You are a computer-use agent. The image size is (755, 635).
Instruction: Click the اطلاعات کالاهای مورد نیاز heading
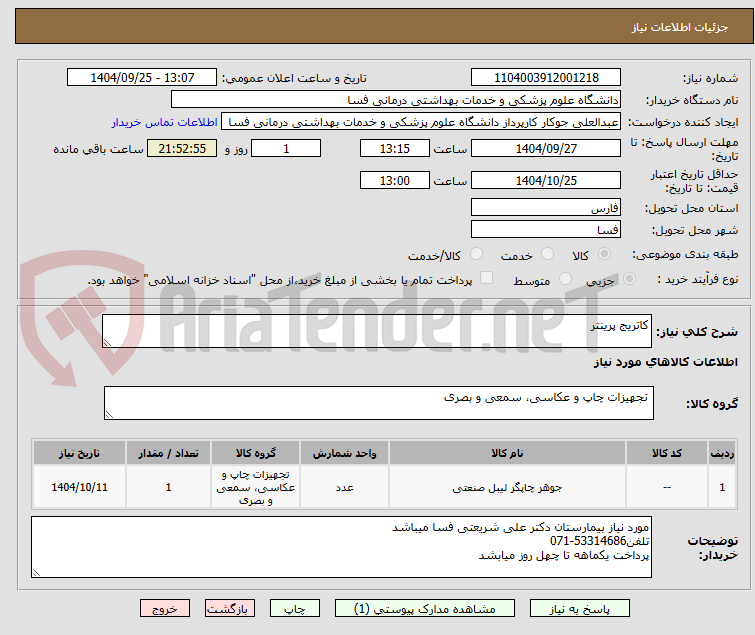coord(665,362)
